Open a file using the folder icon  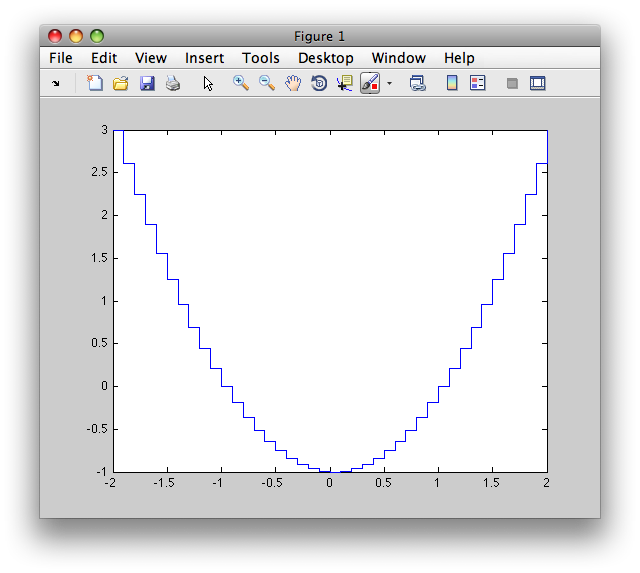pyautogui.click(x=121, y=83)
